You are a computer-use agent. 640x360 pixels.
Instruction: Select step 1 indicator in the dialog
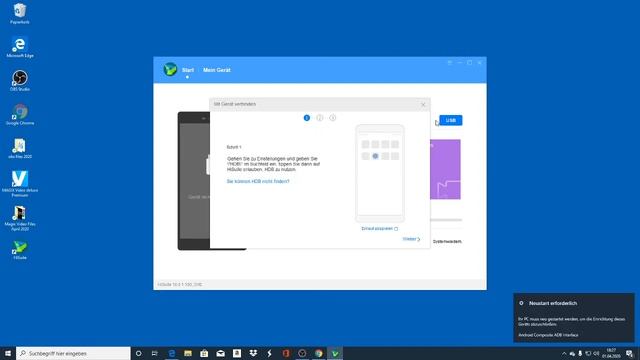pyautogui.click(x=307, y=118)
